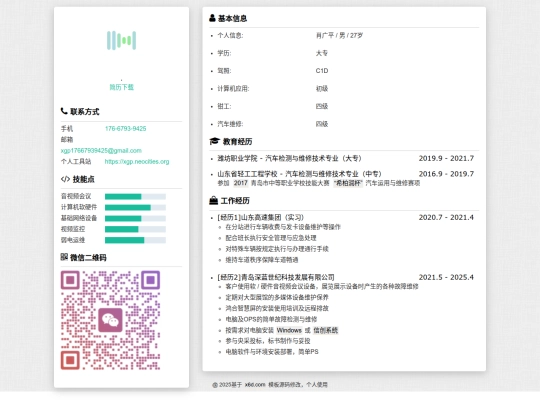Viewport: 540px width, 405px height.
Task: Click the 钳工 label
Action: (224, 106)
